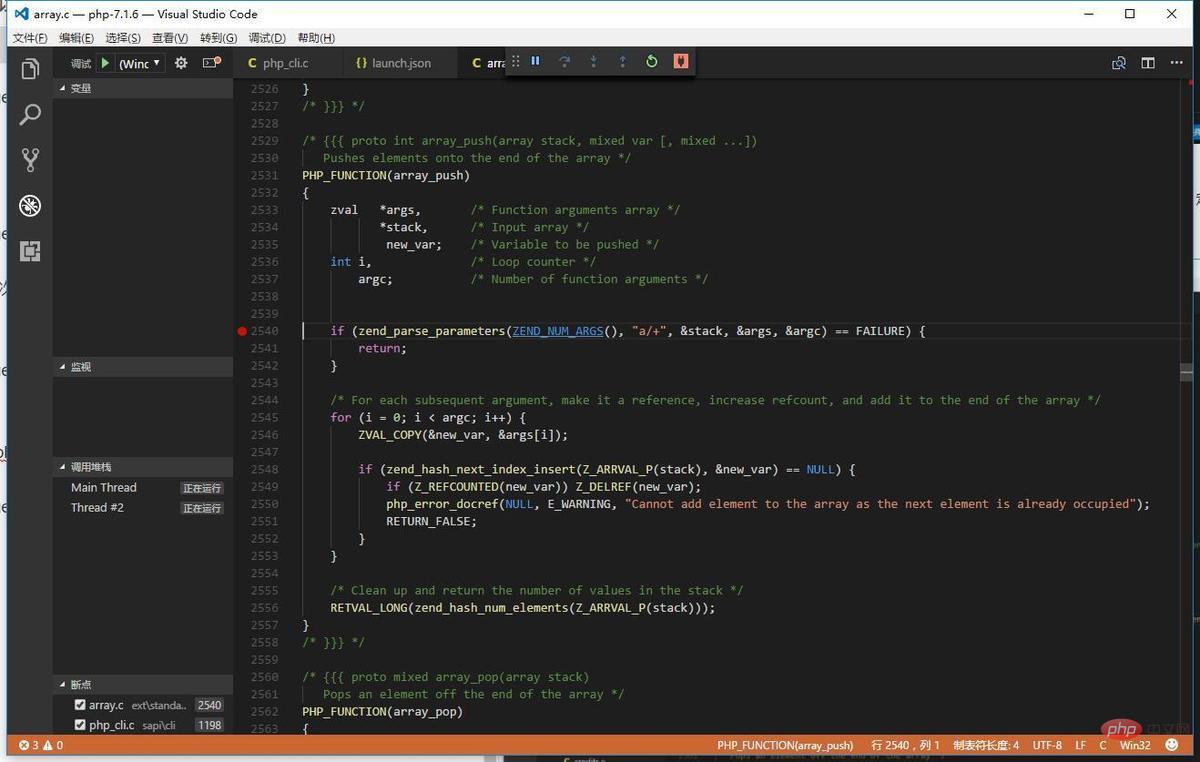Click Step Over in debug toolbar
Image resolution: width=1200 pixels, height=762 pixels.
pyautogui.click(x=564, y=61)
